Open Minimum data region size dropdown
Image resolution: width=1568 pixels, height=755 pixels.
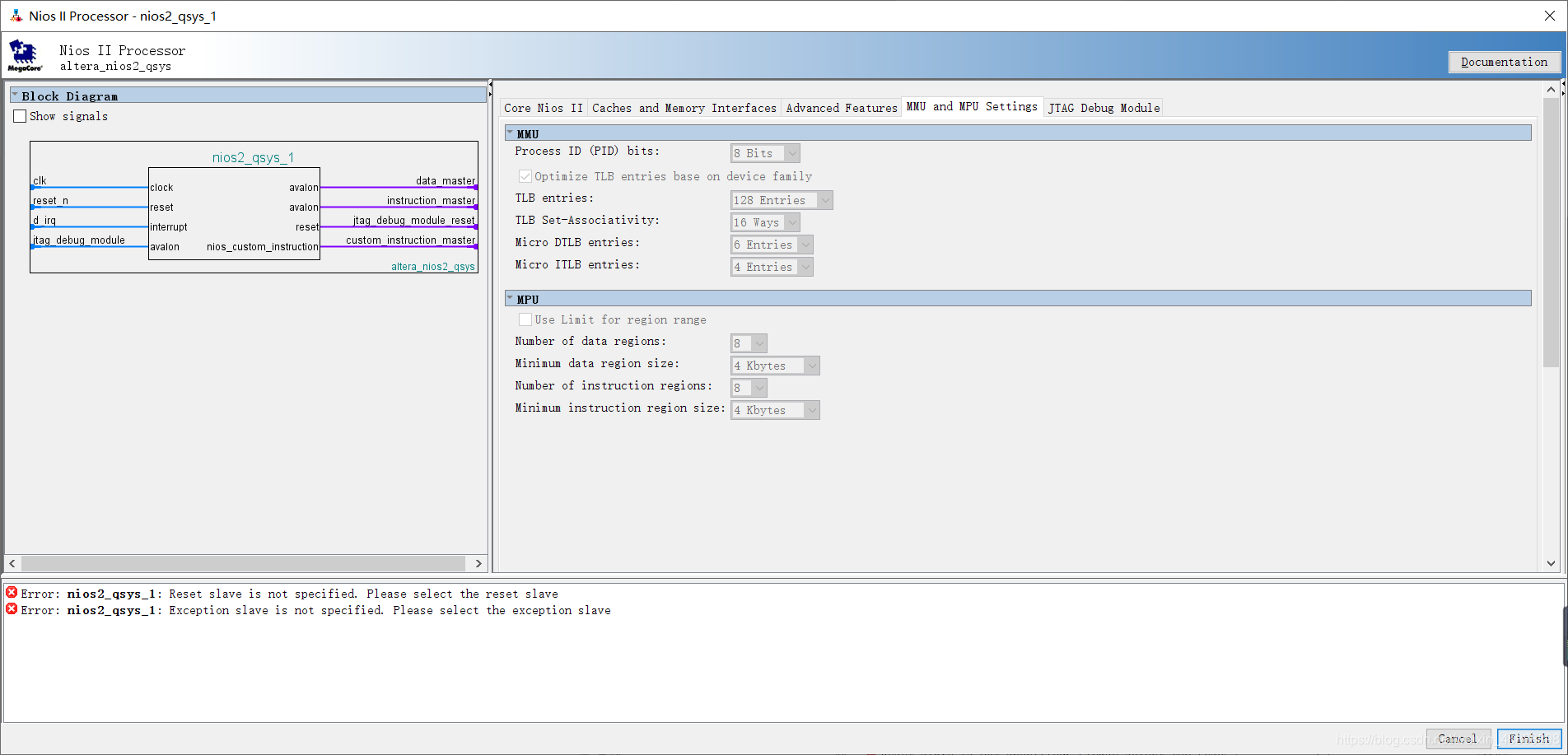coord(775,366)
